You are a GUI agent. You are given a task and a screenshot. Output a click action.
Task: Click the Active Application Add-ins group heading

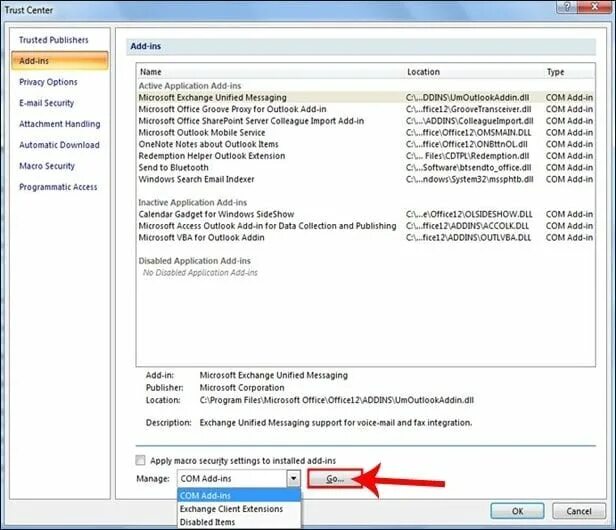tap(190, 86)
